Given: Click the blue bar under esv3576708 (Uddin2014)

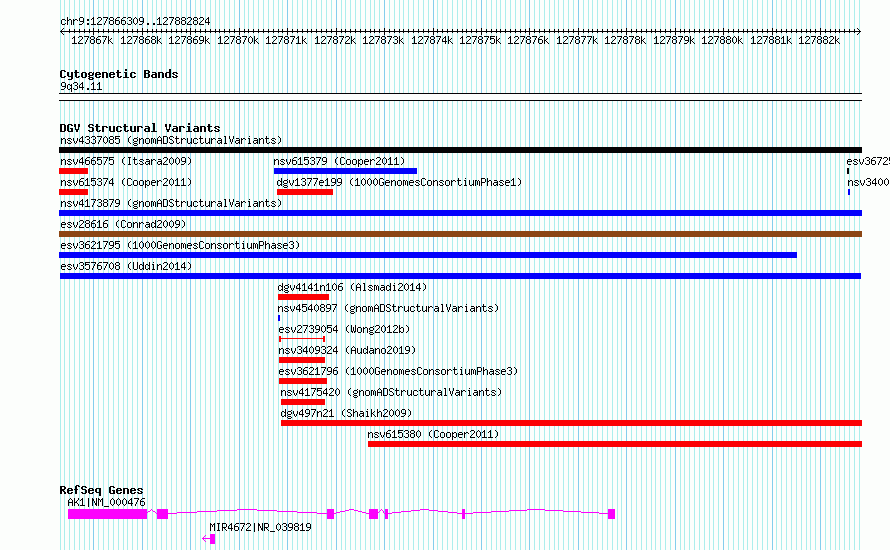Looking at the screenshot, I should point(460,276).
